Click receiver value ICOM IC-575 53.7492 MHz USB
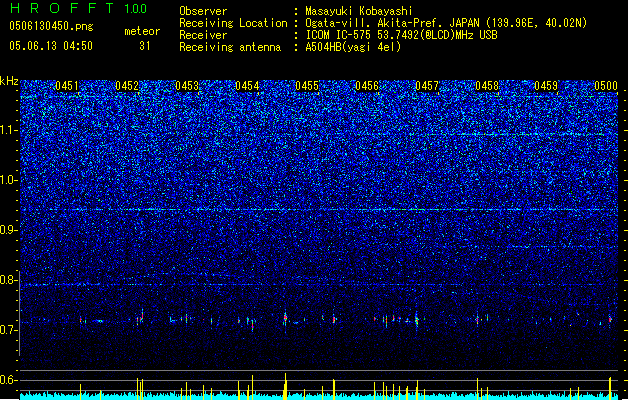Screen dimensions: 629x400 point(401,35)
